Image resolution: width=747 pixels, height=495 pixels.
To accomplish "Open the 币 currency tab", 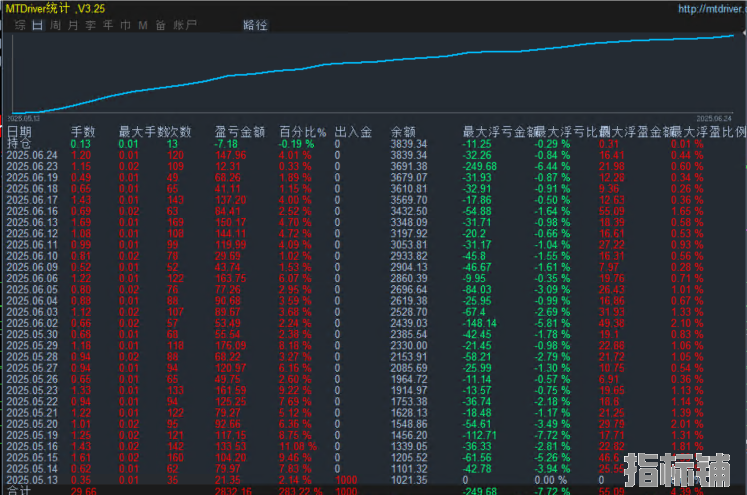I will [126, 25].
